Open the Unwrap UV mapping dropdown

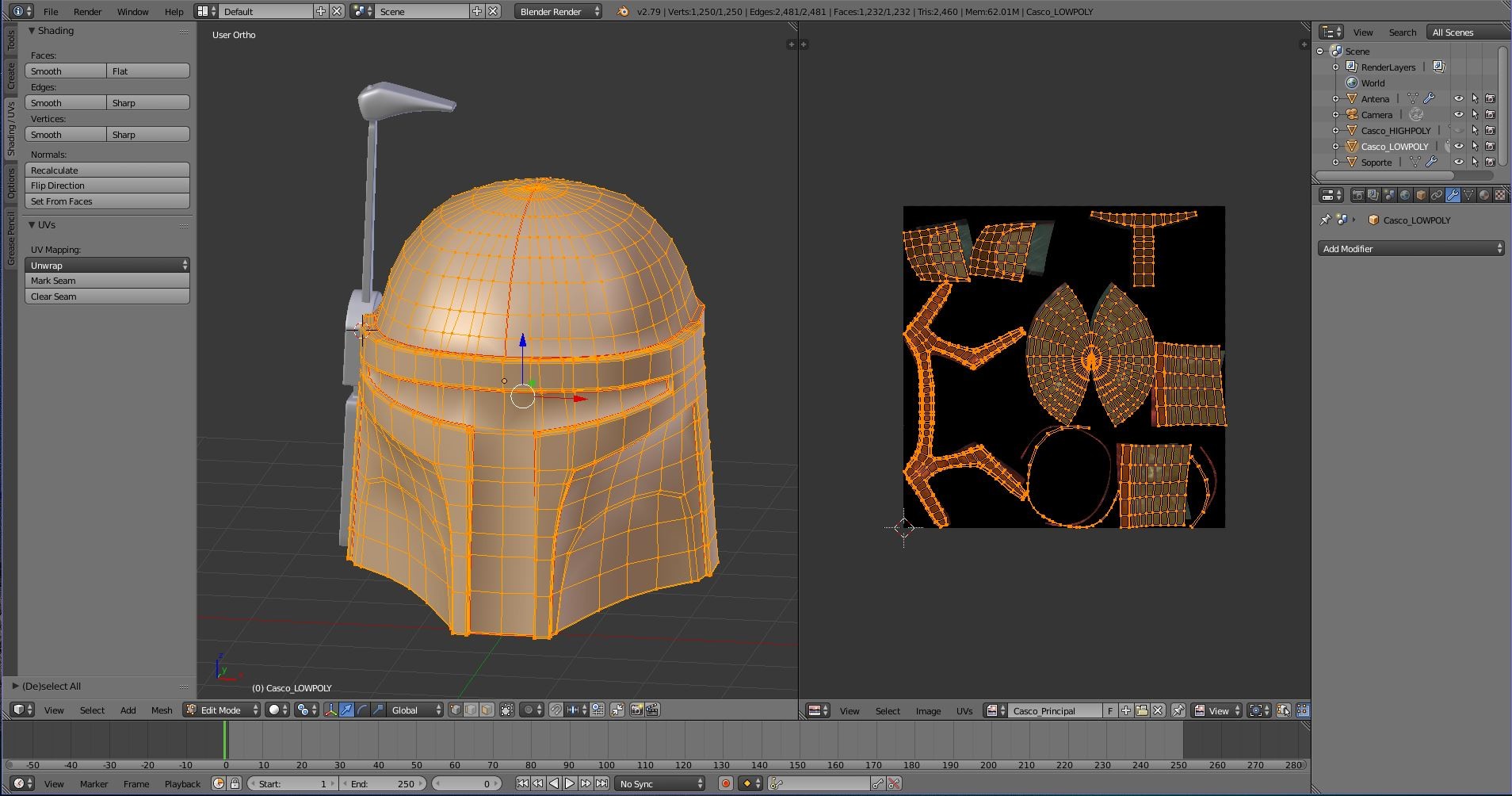pyautogui.click(x=107, y=265)
